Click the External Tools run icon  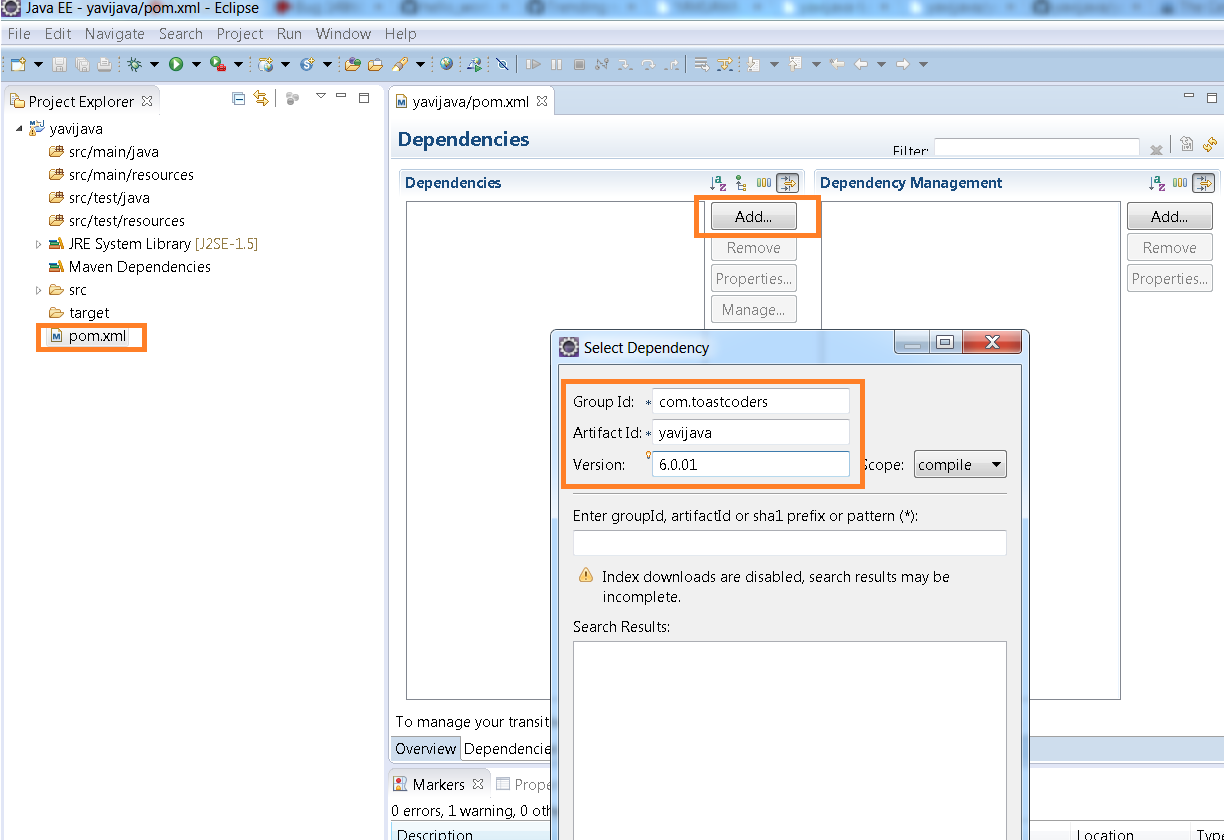pos(217,64)
